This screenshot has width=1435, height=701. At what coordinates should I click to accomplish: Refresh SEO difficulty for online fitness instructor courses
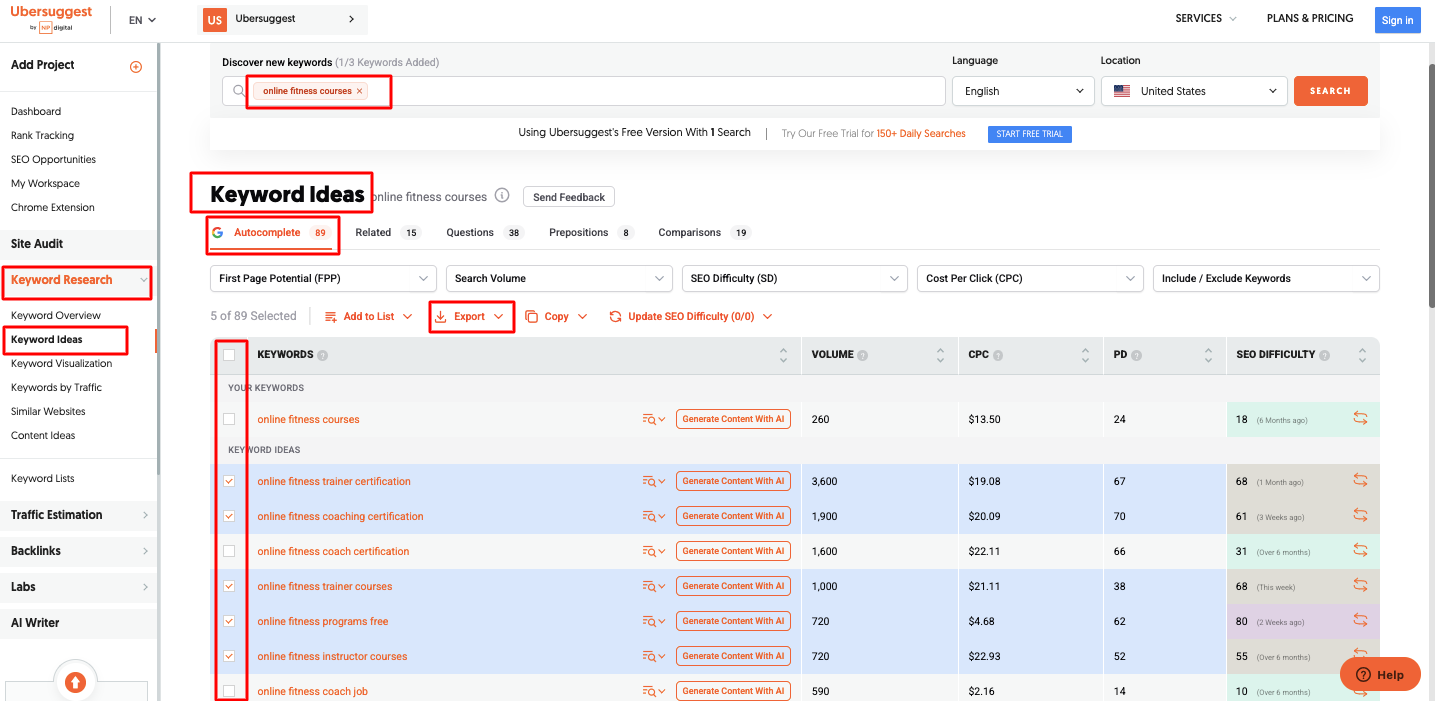[x=1360, y=656]
